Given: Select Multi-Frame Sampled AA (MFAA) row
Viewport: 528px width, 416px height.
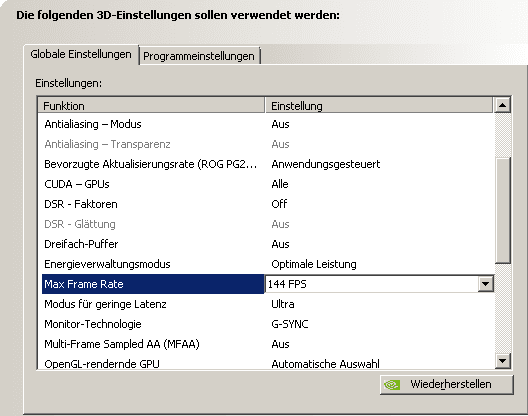Looking at the screenshot, I should click(268, 344).
